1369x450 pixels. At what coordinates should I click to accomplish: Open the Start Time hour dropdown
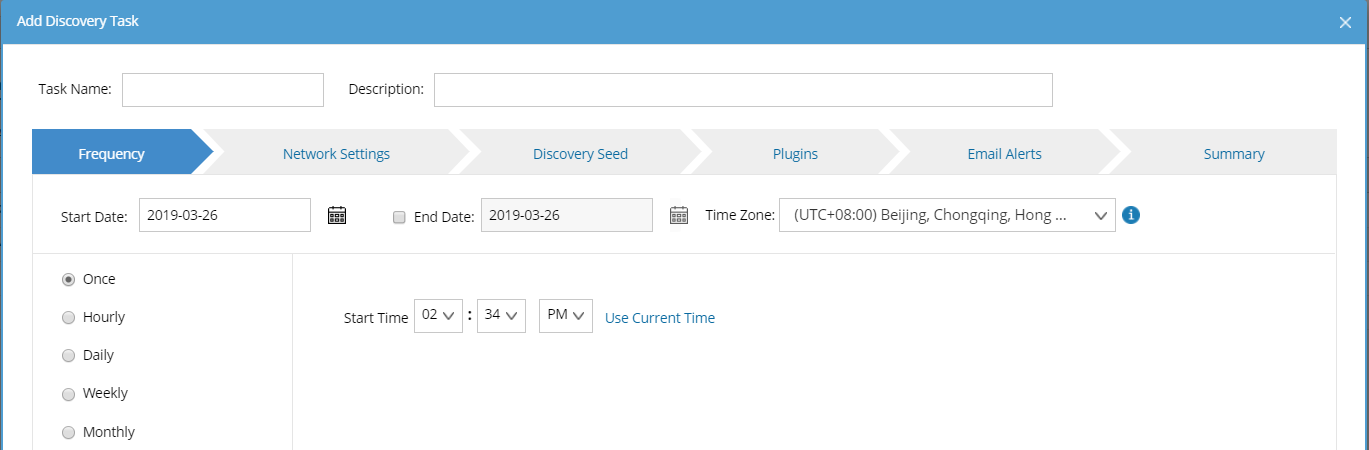click(x=438, y=316)
